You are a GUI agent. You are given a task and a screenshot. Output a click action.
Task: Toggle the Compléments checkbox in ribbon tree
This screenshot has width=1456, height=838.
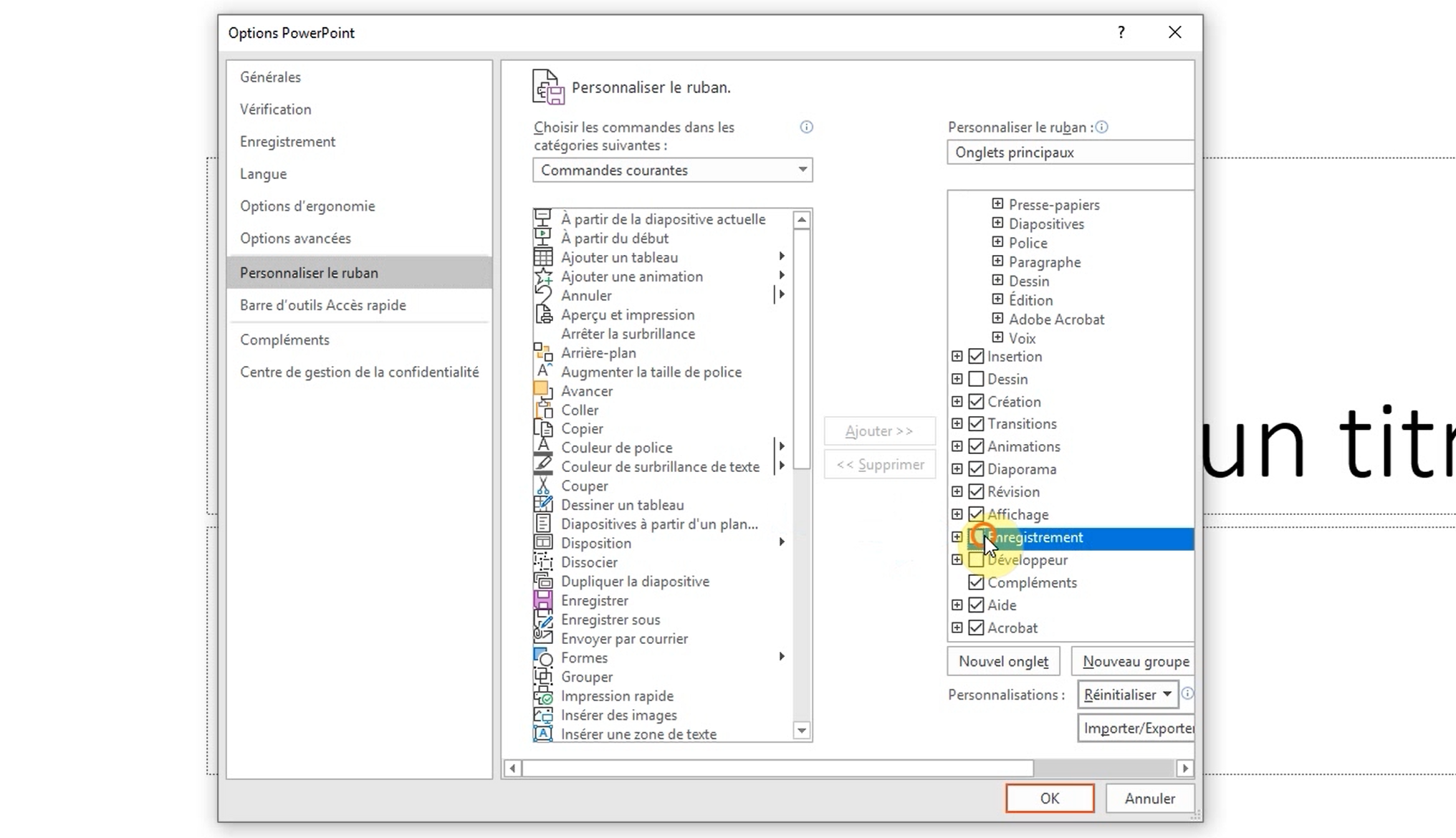(x=976, y=582)
